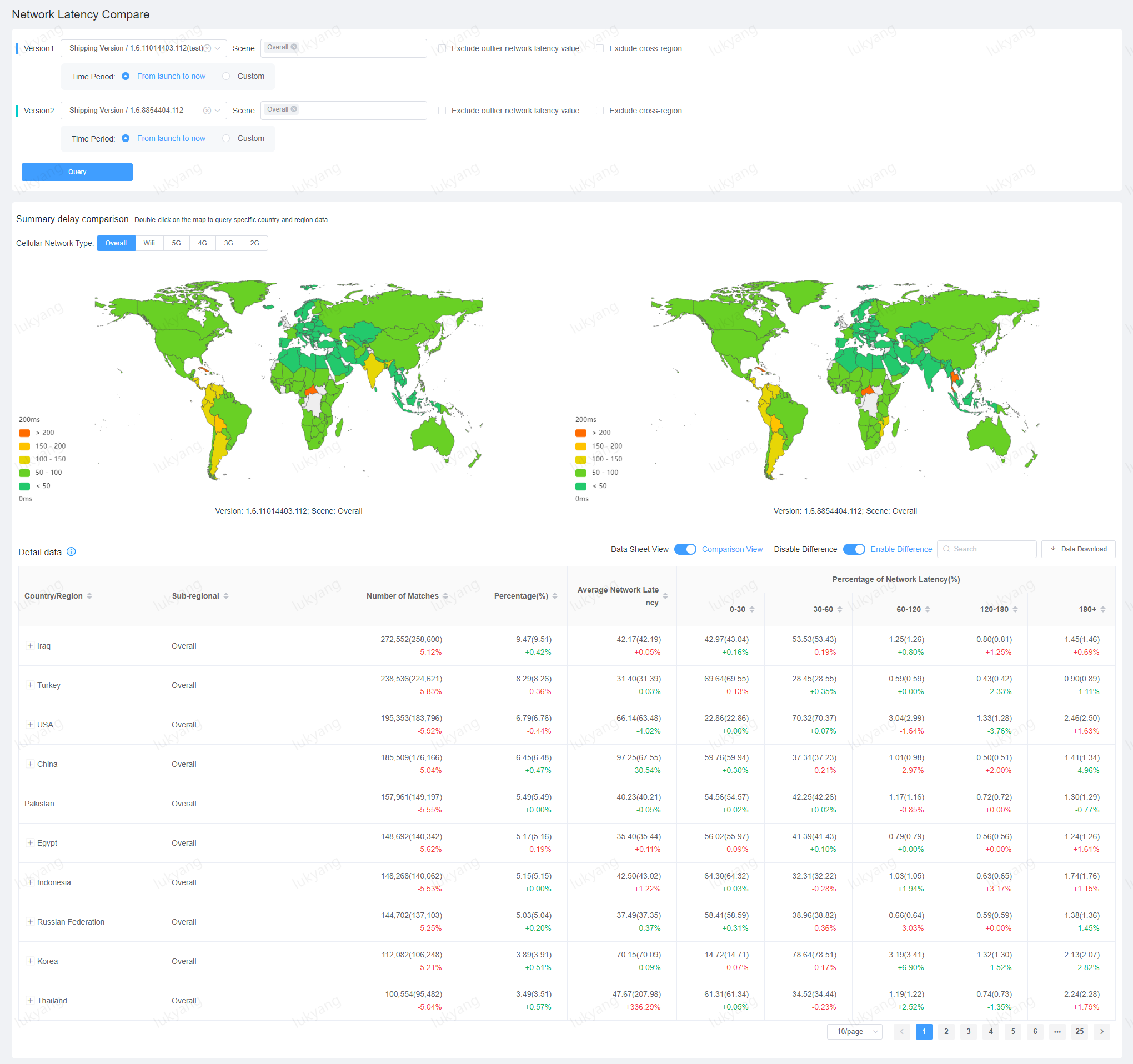
Task: Open the 10/page page size dropdown
Action: coord(855,1032)
